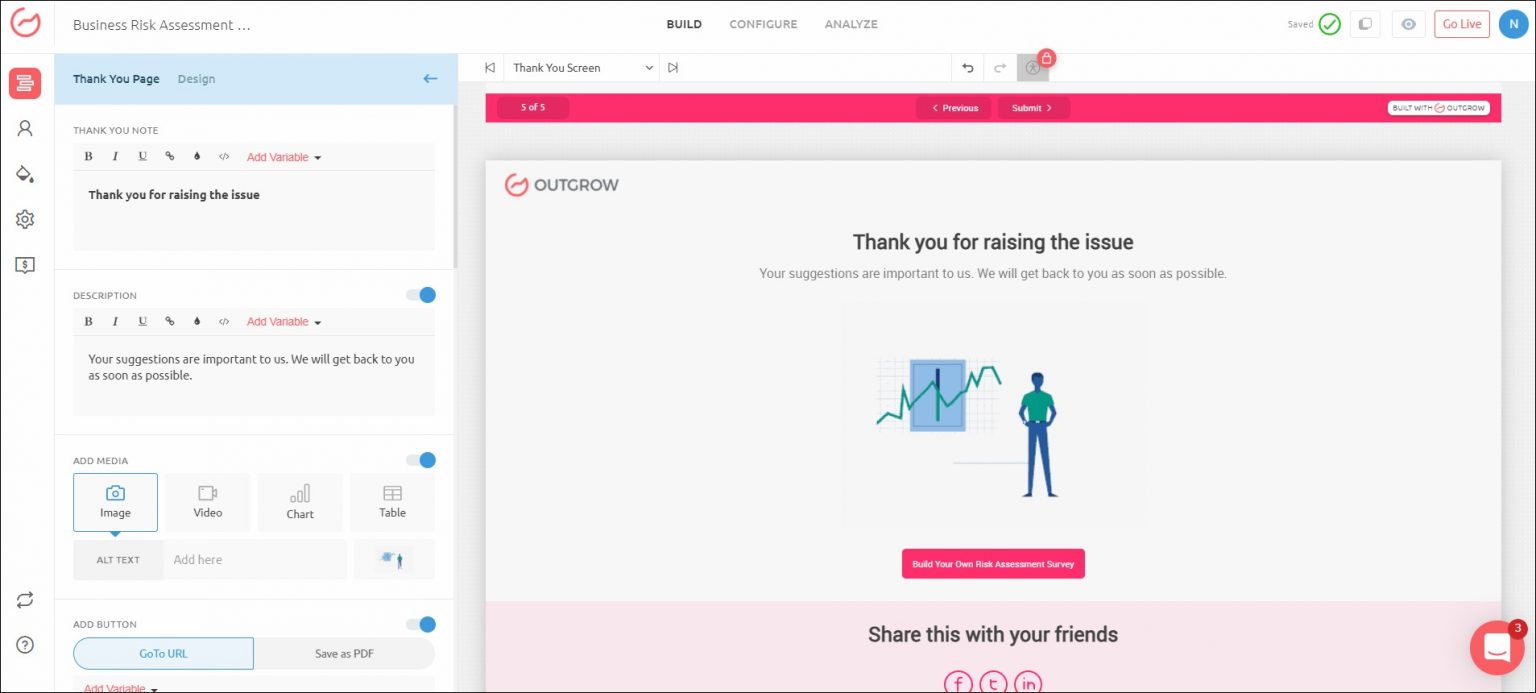Viewport: 1536px width, 693px height.
Task: Open Add Variable dropdown in Description
Action: (284, 322)
